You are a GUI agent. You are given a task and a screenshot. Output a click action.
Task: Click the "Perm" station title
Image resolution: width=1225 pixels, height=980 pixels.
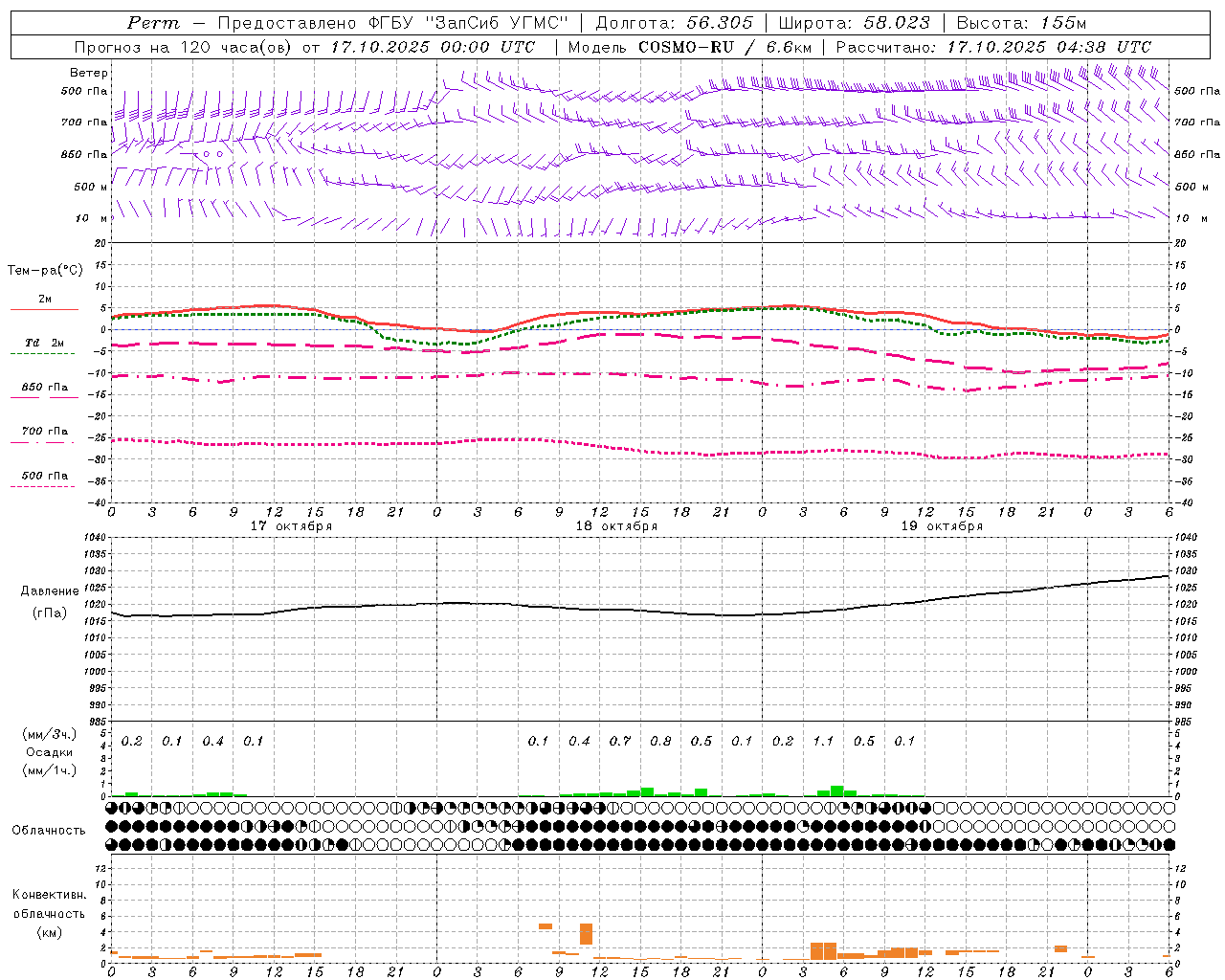tap(152, 23)
